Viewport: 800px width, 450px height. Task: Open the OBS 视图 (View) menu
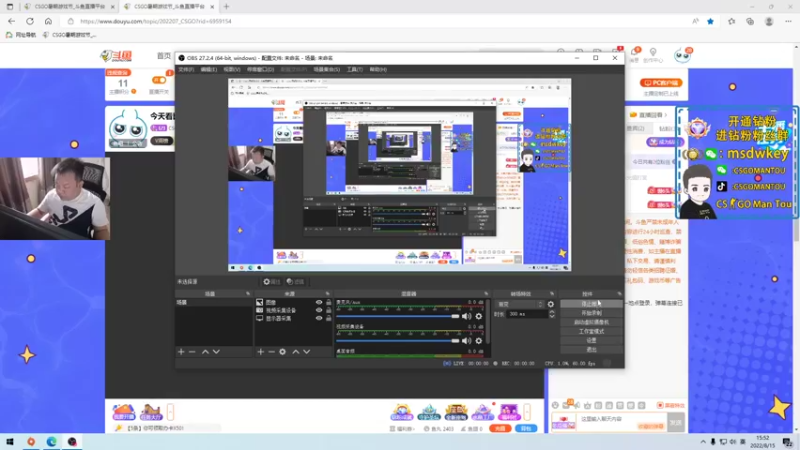(231, 69)
